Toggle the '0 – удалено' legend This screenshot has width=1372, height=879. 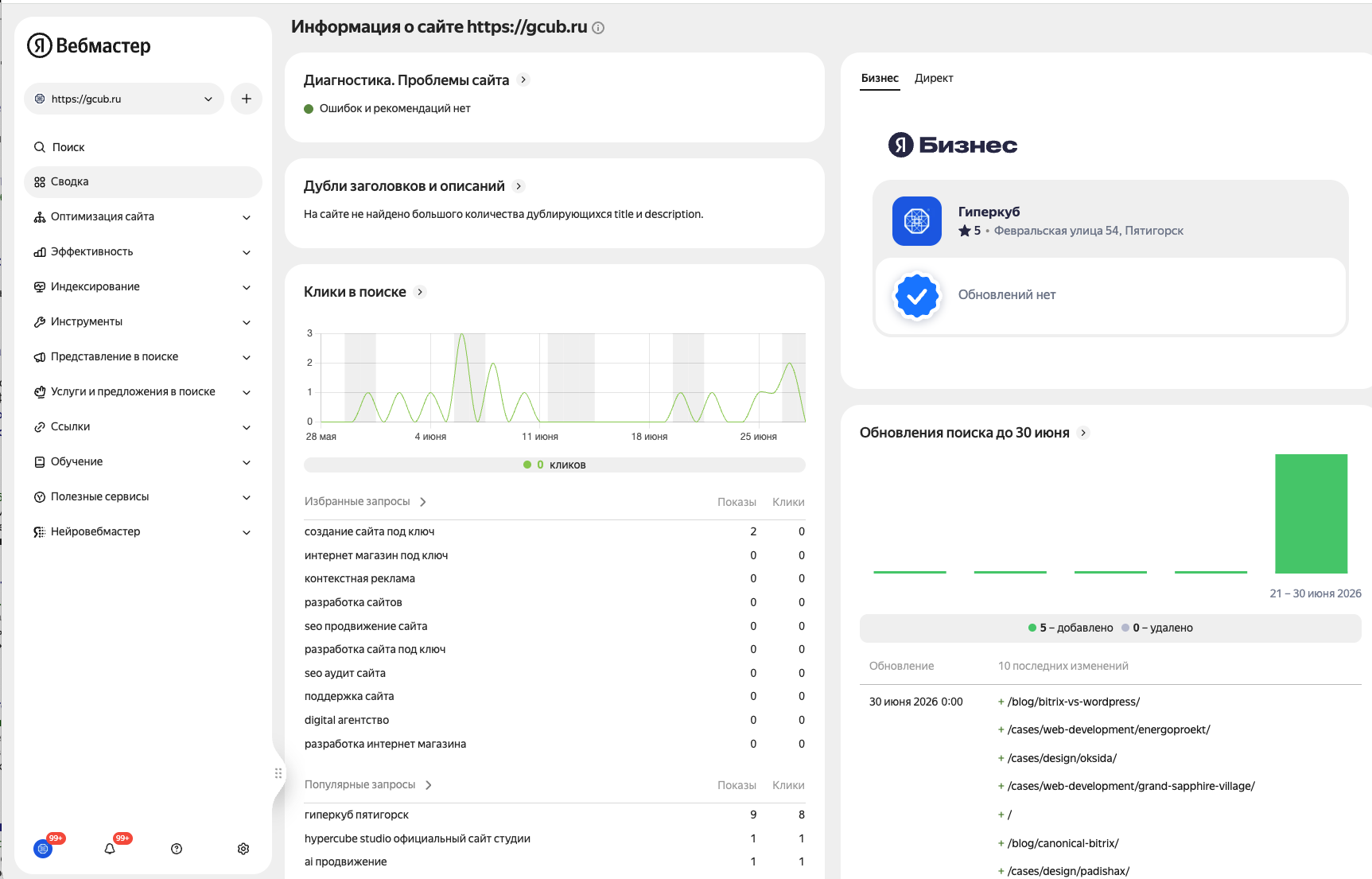click(x=1157, y=628)
